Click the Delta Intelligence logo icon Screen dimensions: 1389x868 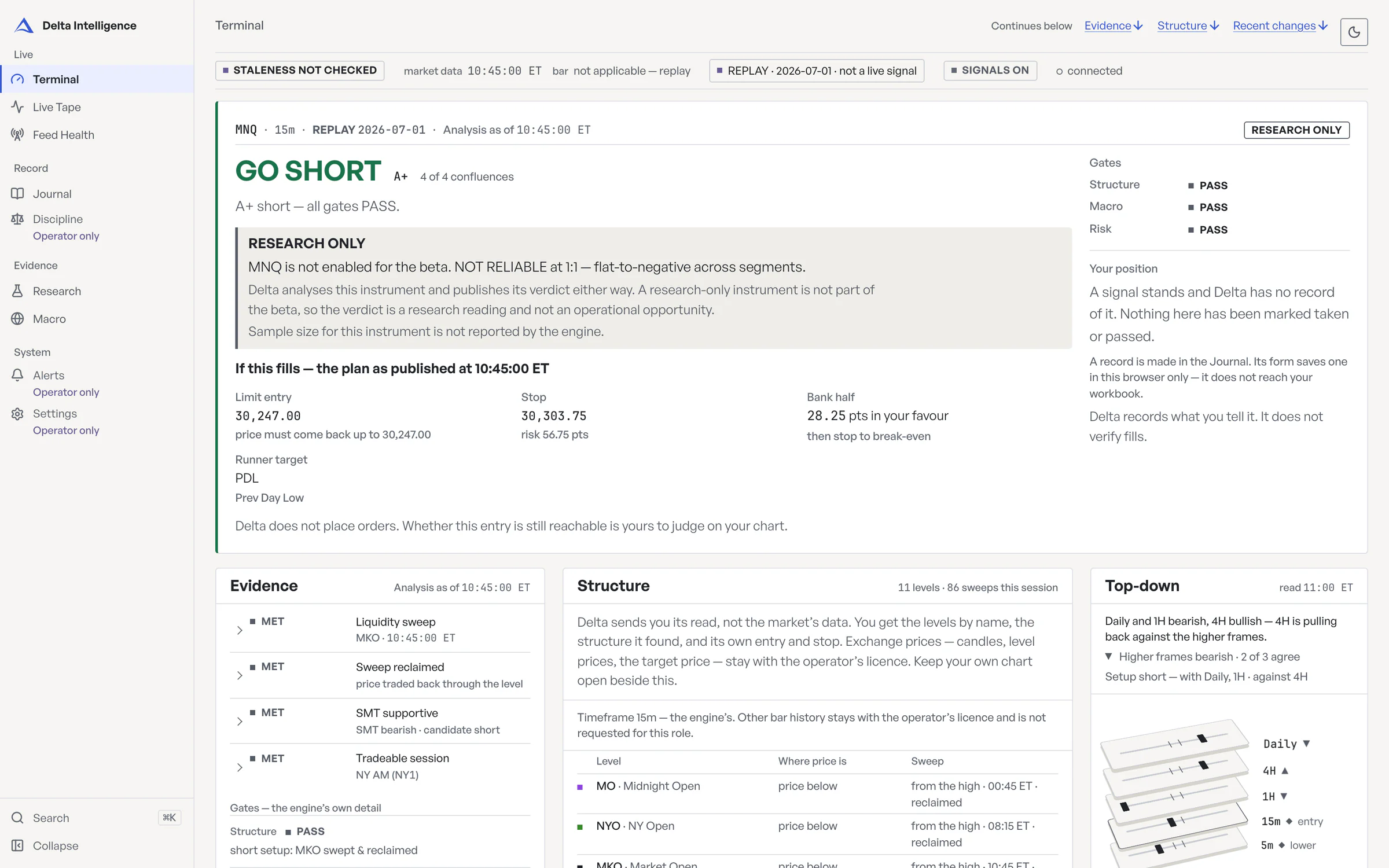[x=24, y=25]
